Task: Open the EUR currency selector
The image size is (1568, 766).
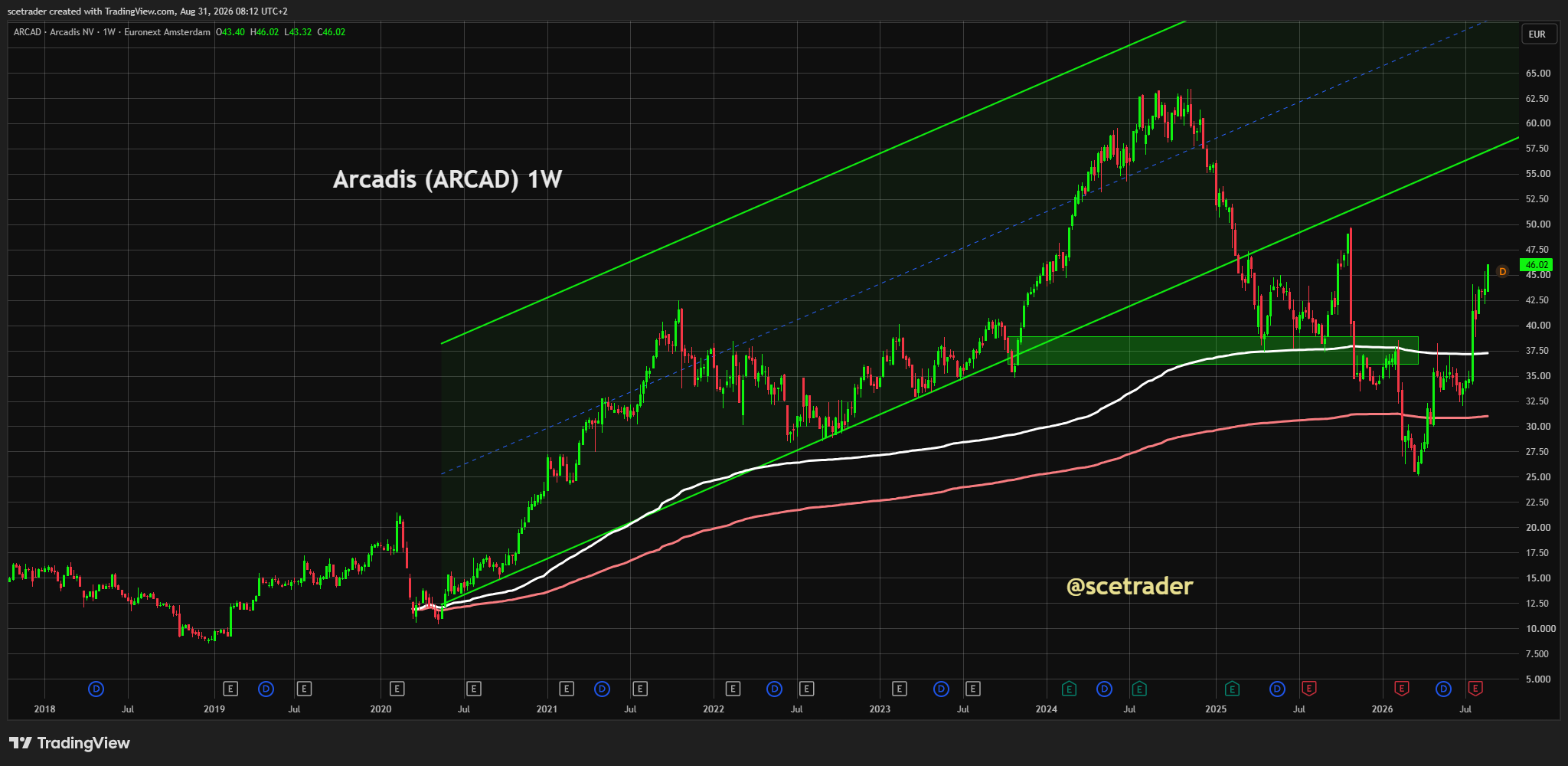Action: 1537,34
